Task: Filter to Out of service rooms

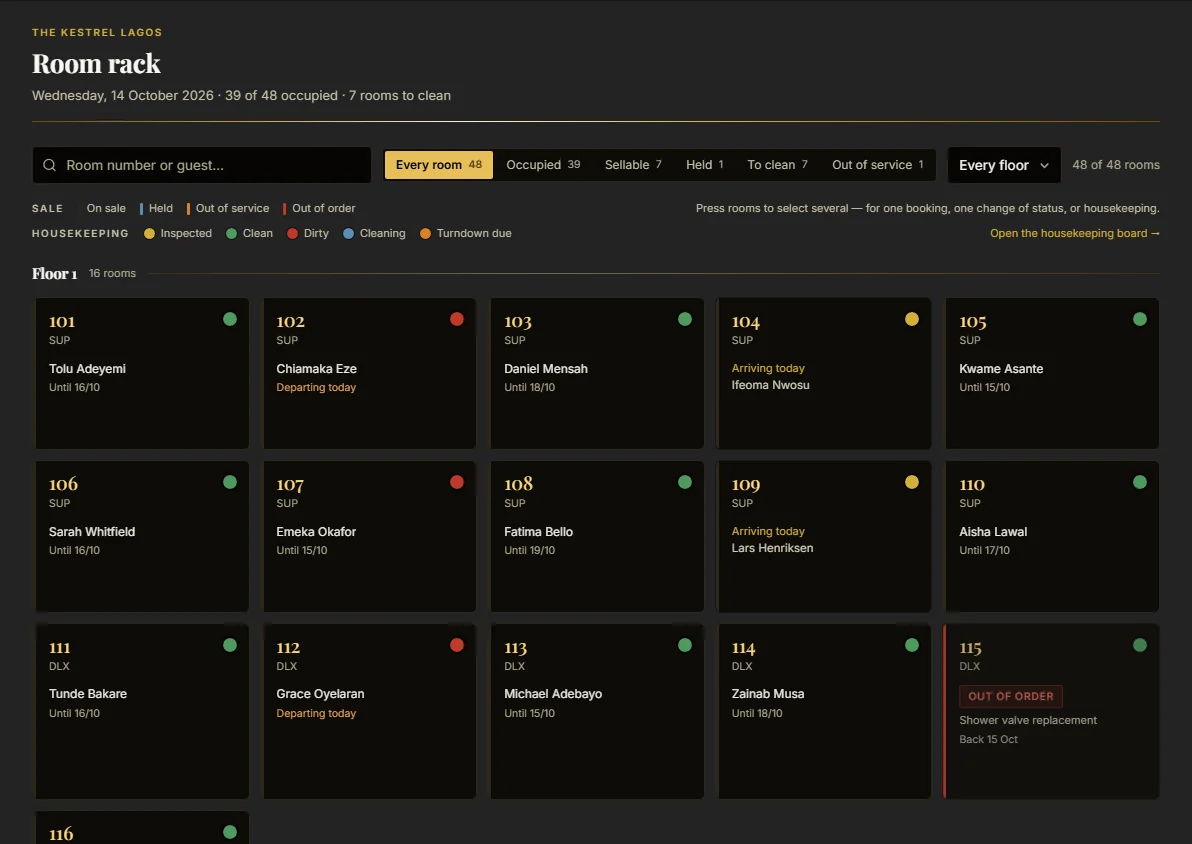Action: pyautogui.click(x=877, y=165)
